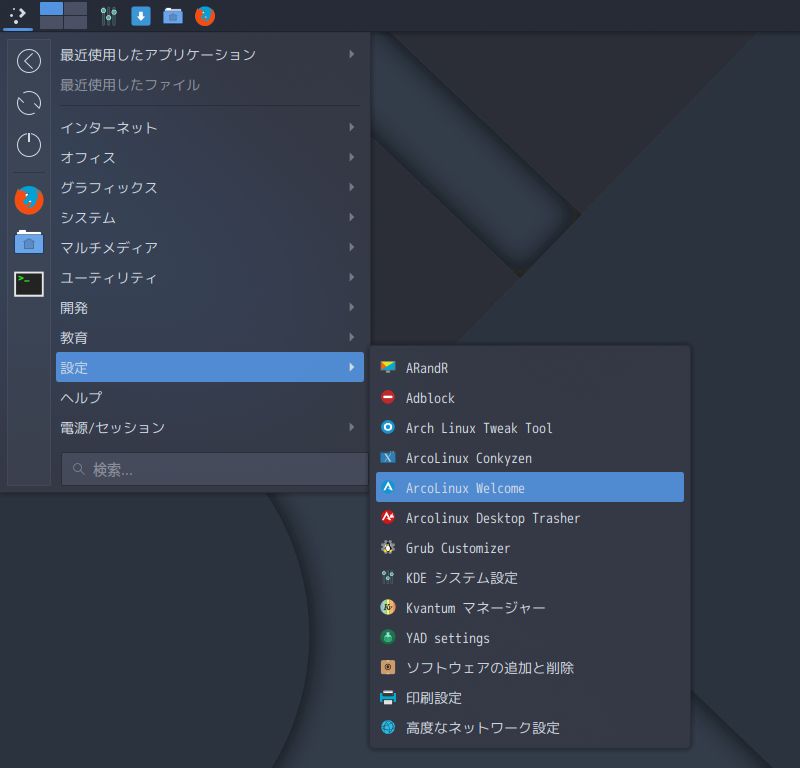Open YAD settings entry text

pyautogui.click(x=447, y=638)
